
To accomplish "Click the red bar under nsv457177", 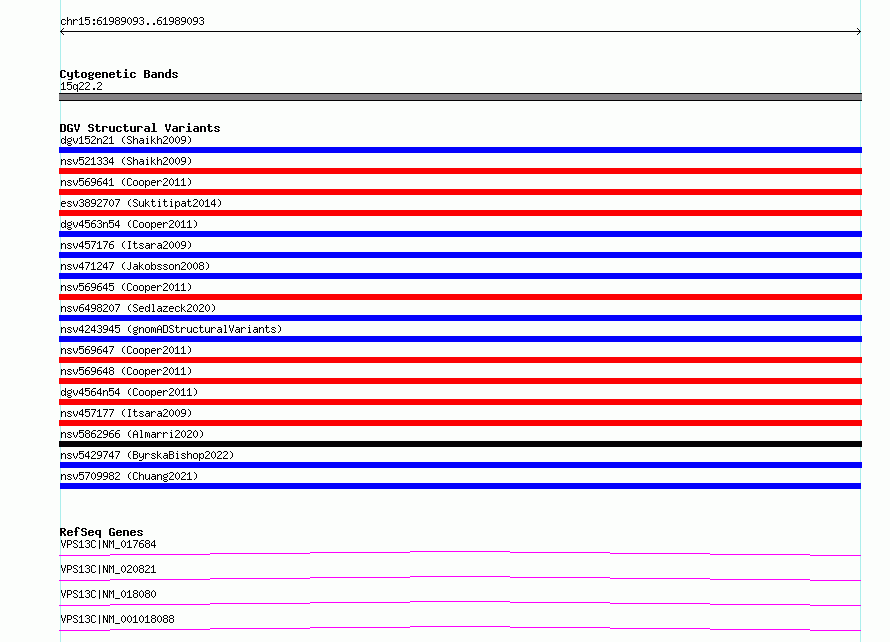I will click(460, 423).
